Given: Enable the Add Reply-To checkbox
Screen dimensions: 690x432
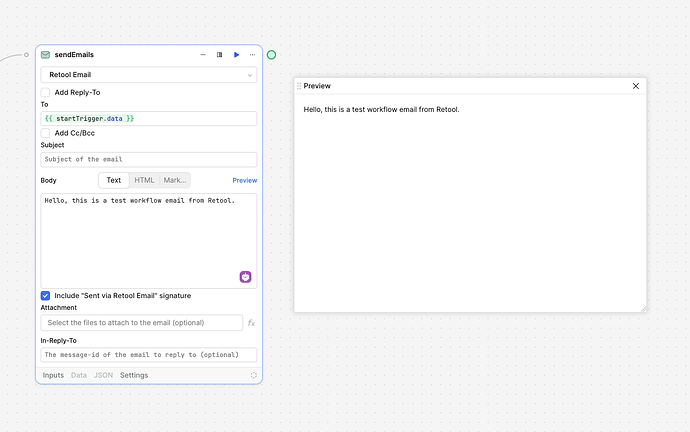Looking at the screenshot, I should tap(46, 92).
